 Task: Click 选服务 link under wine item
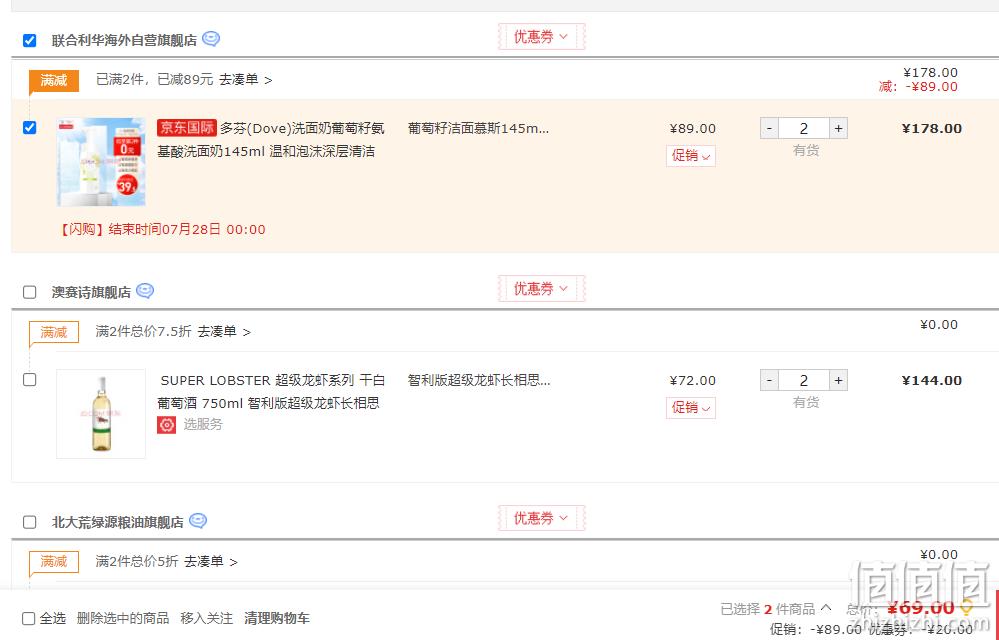tap(203, 425)
